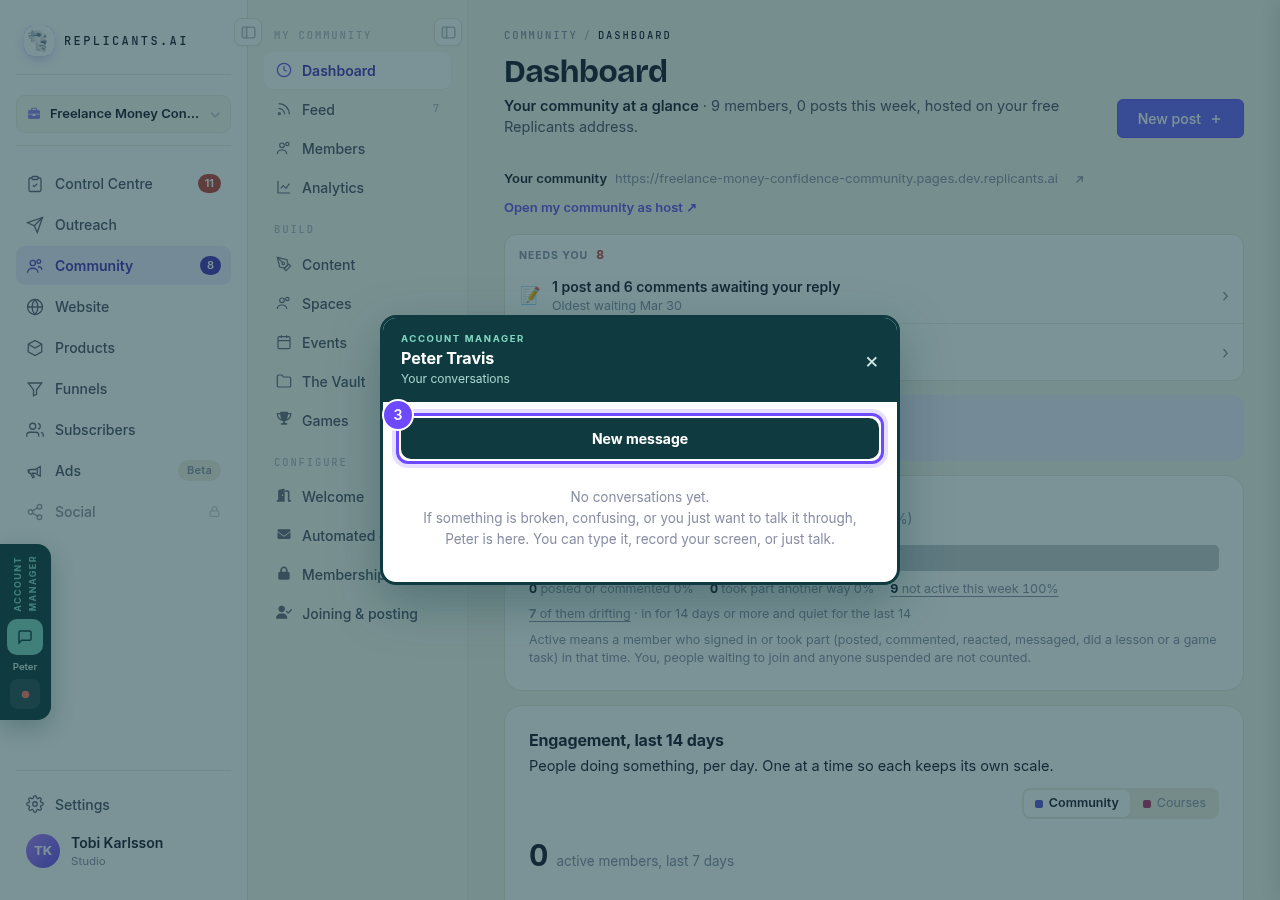1280x900 pixels.
Task: Select the Products box icon
Action: [x=35, y=348]
